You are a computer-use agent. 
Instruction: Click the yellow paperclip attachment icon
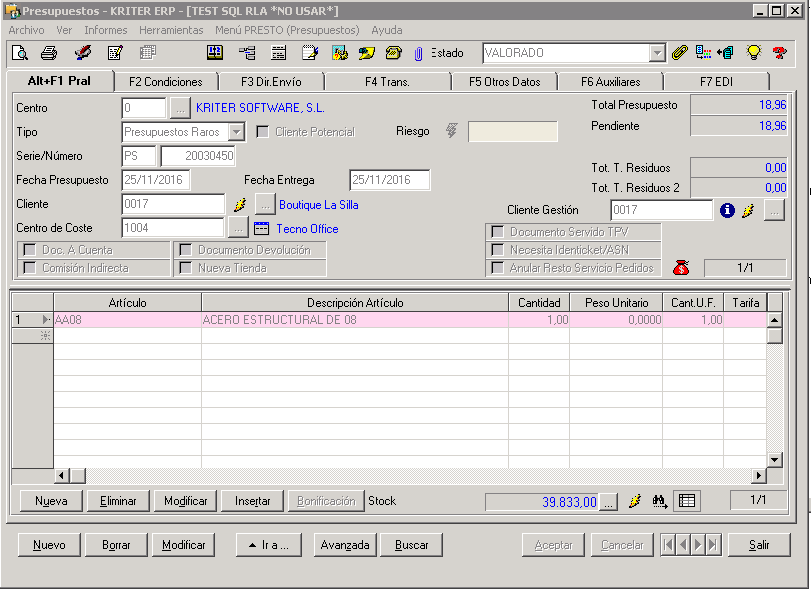(680, 53)
